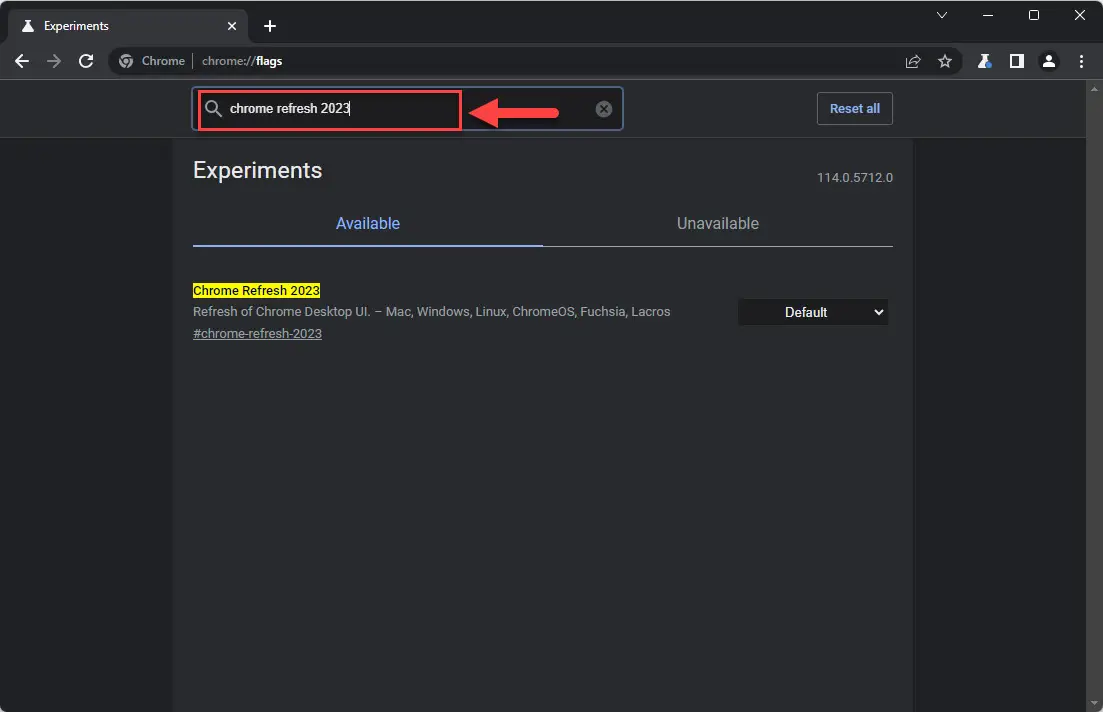1103x712 pixels.
Task: Click the Chrome site info icon in address bar
Action: [126, 61]
